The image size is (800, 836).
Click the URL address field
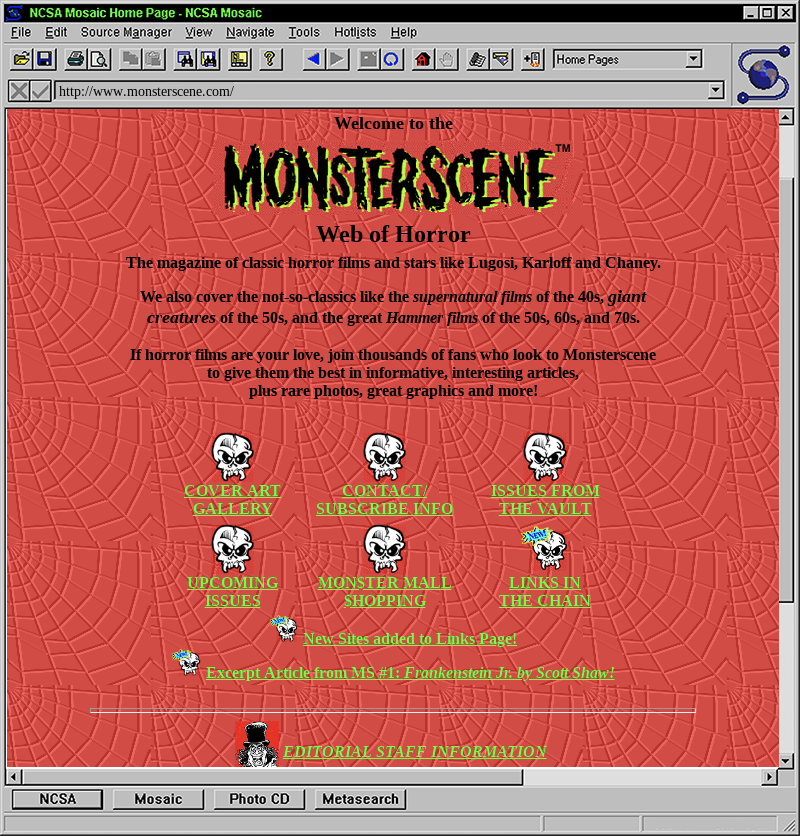tap(380, 91)
